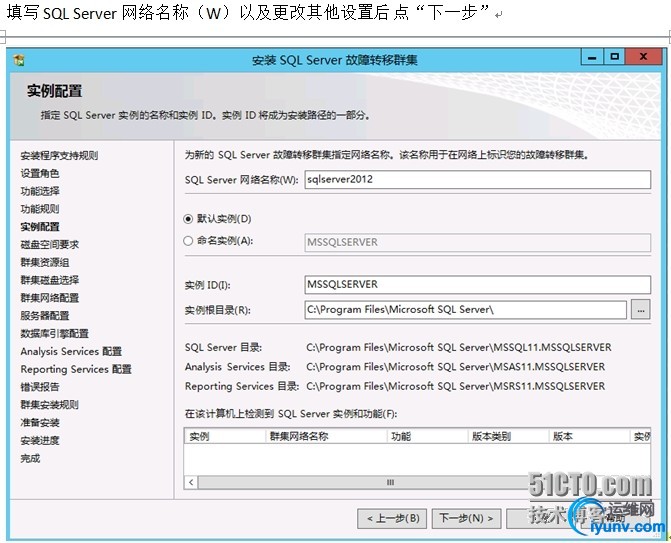
Task: Click the 实例 column header
Action: pyautogui.click(x=225, y=436)
